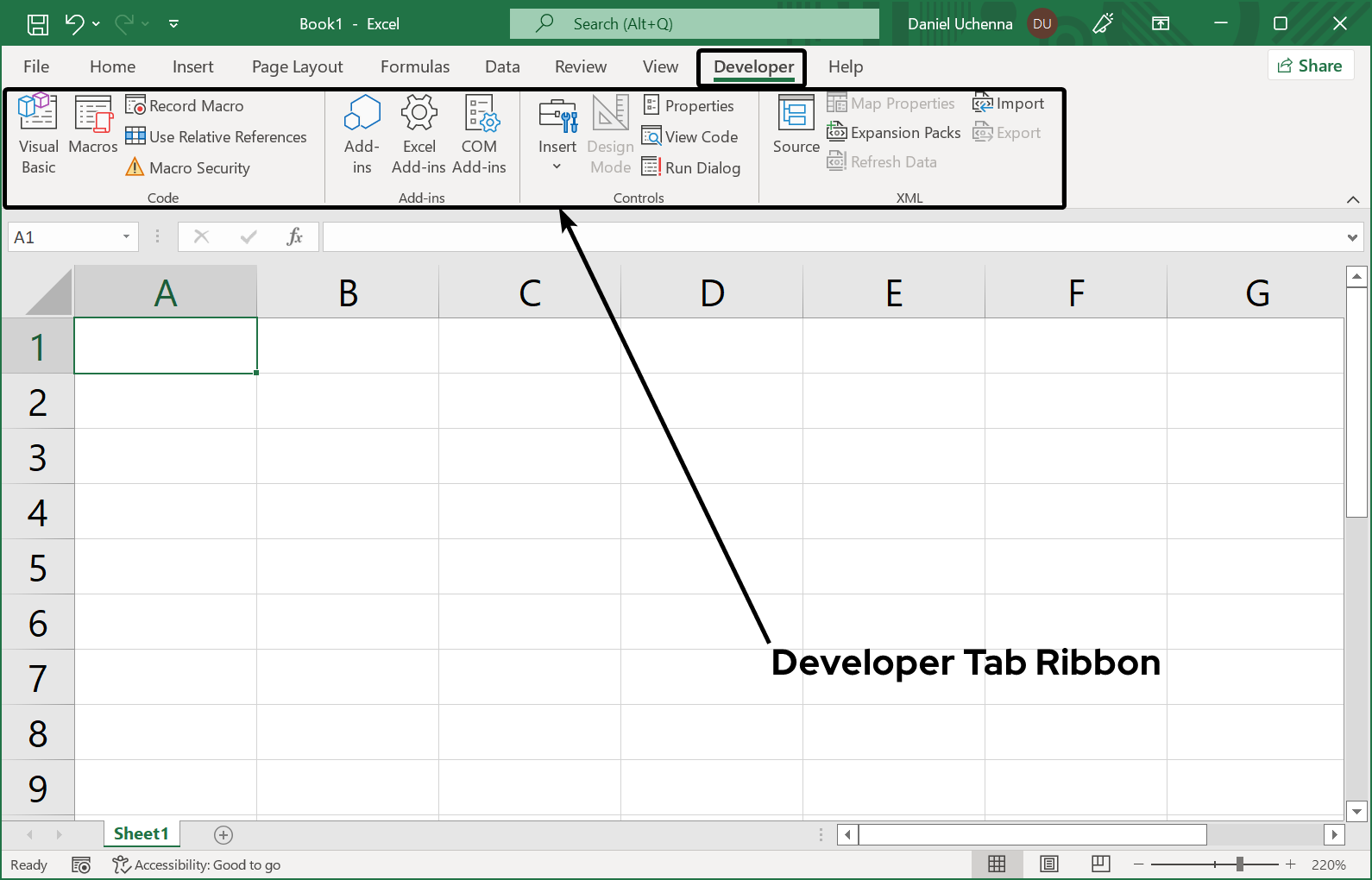Open the Visual Basic editor
This screenshot has width=1372, height=880.
(x=38, y=134)
